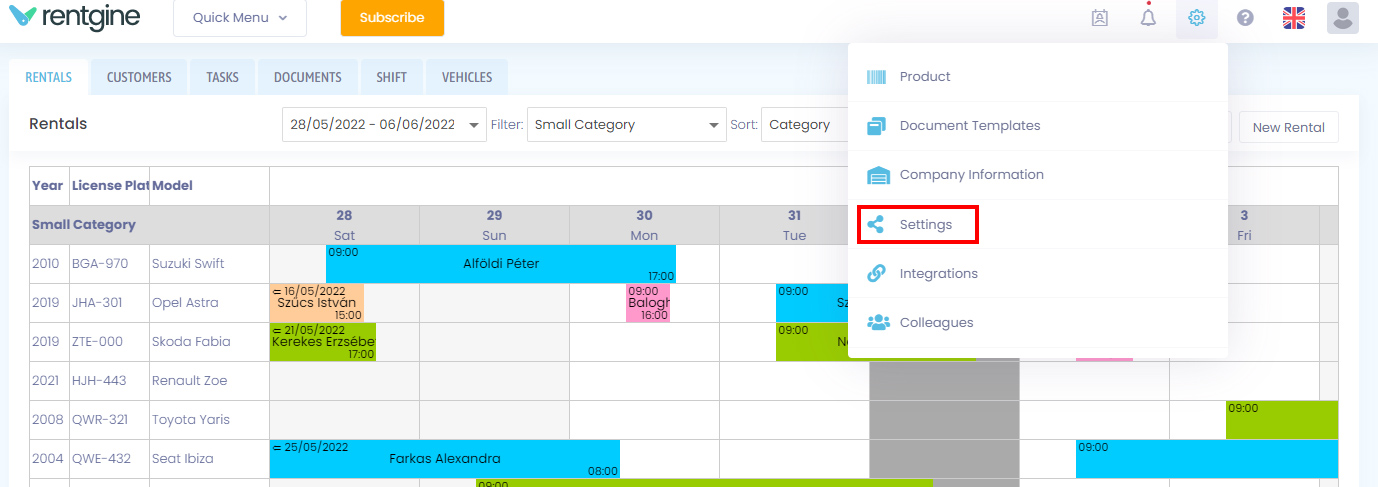Open Alföldi Péter's blue rental block
Image resolution: width=1378 pixels, height=487 pixels.
point(501,264)
